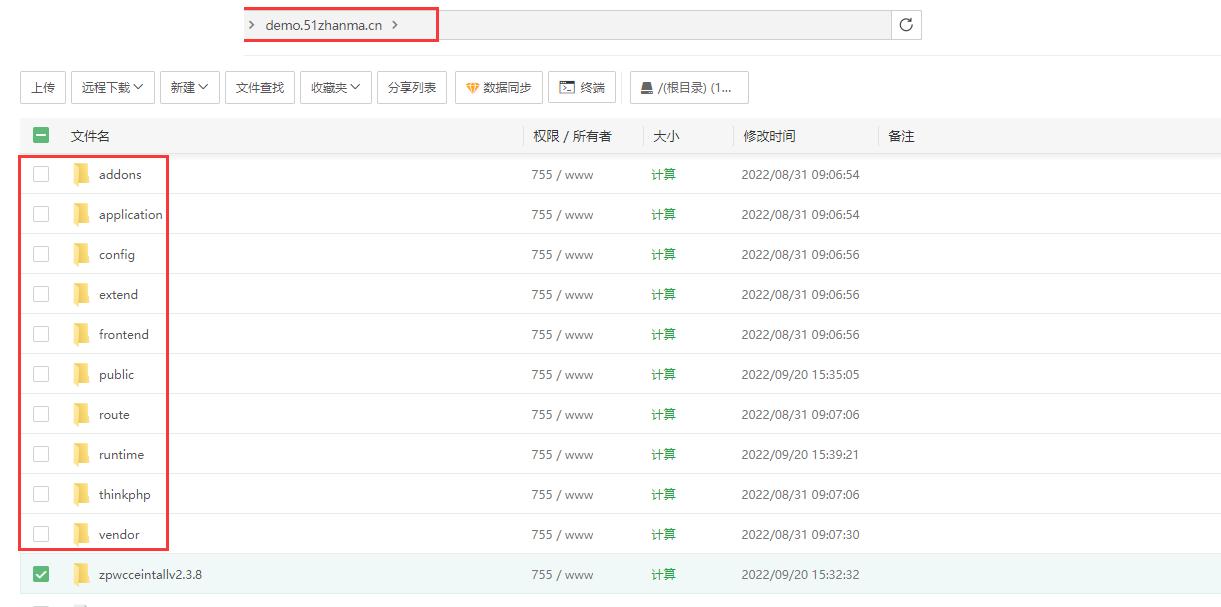Click the config folder icon
Image resolution: width=1221 pixels, height=607 pixels.
click(x=82, y=255)
